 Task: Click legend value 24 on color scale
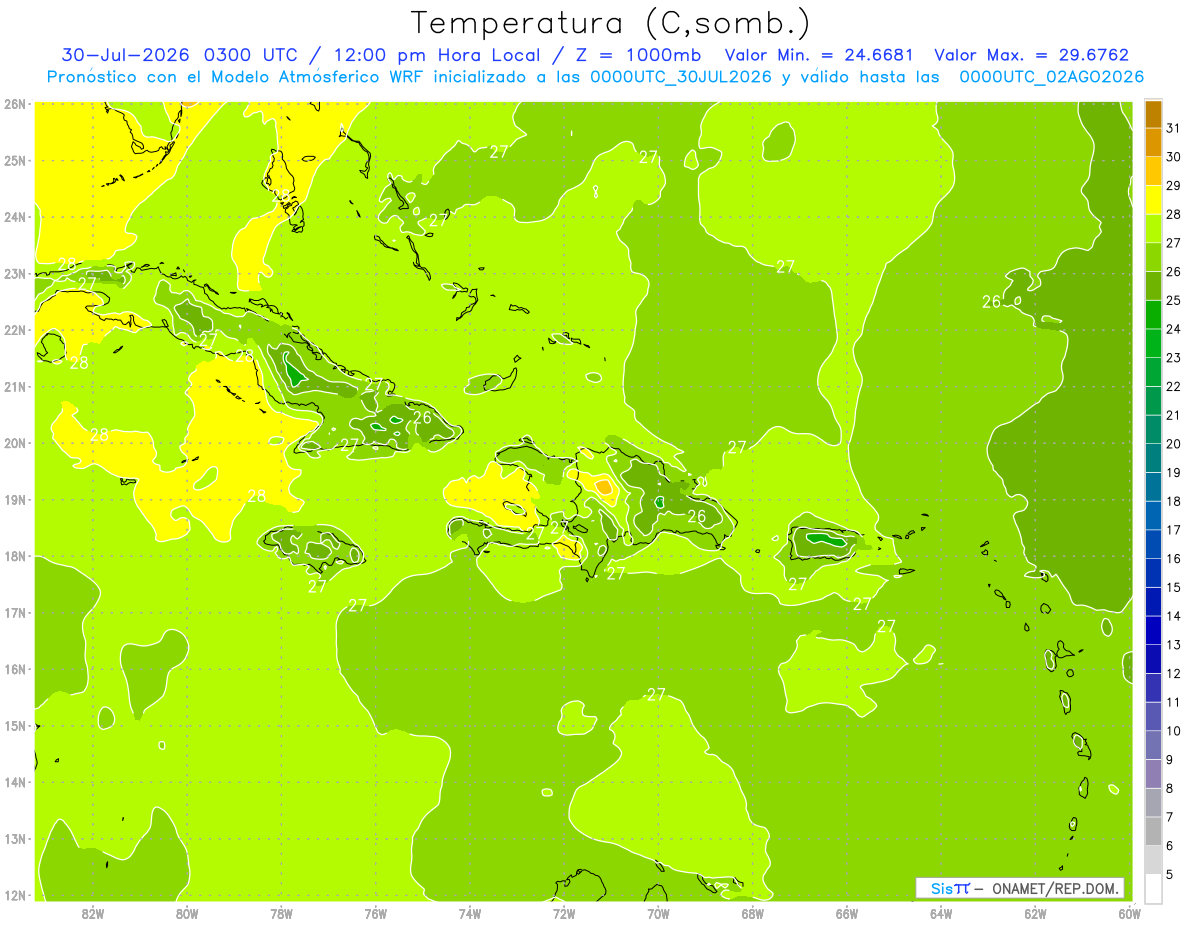pyautogui.click(x=1174, y=329)
